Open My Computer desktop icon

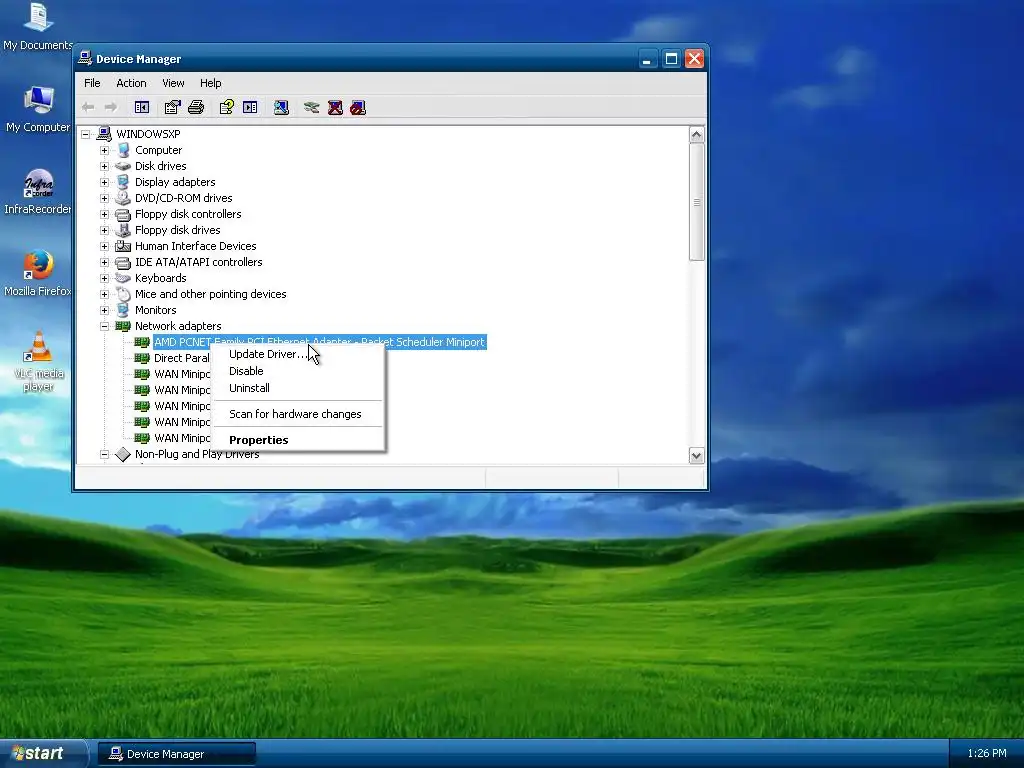point(38,109)
